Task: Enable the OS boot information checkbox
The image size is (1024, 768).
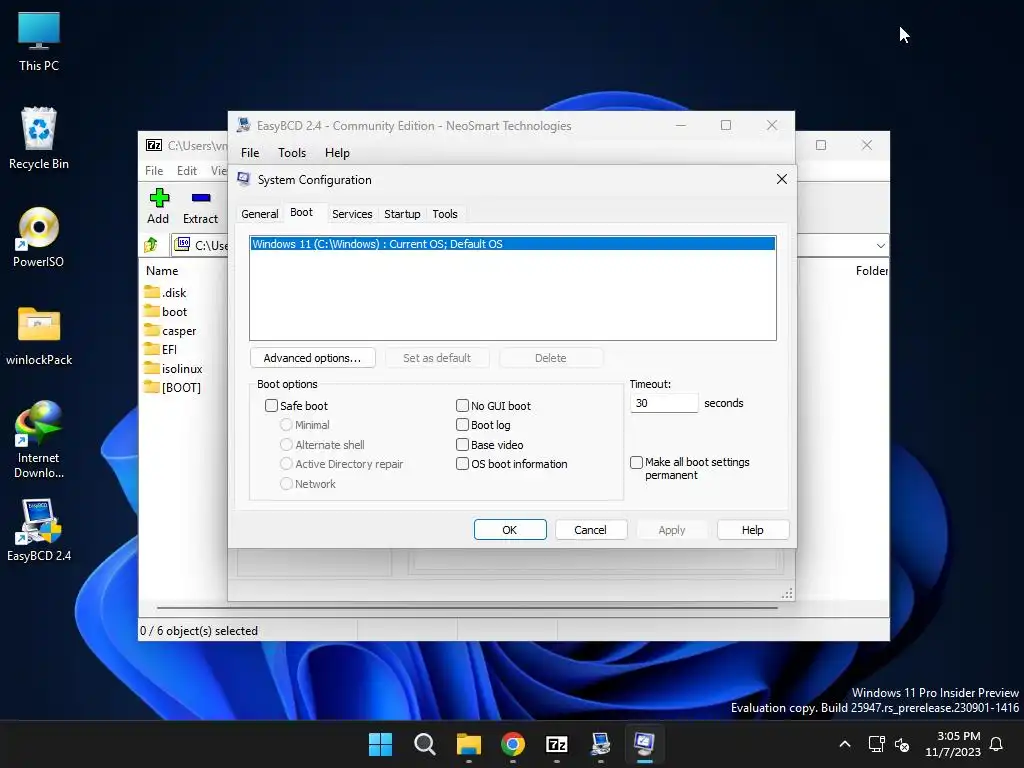Action: click(x=462, y=464)
